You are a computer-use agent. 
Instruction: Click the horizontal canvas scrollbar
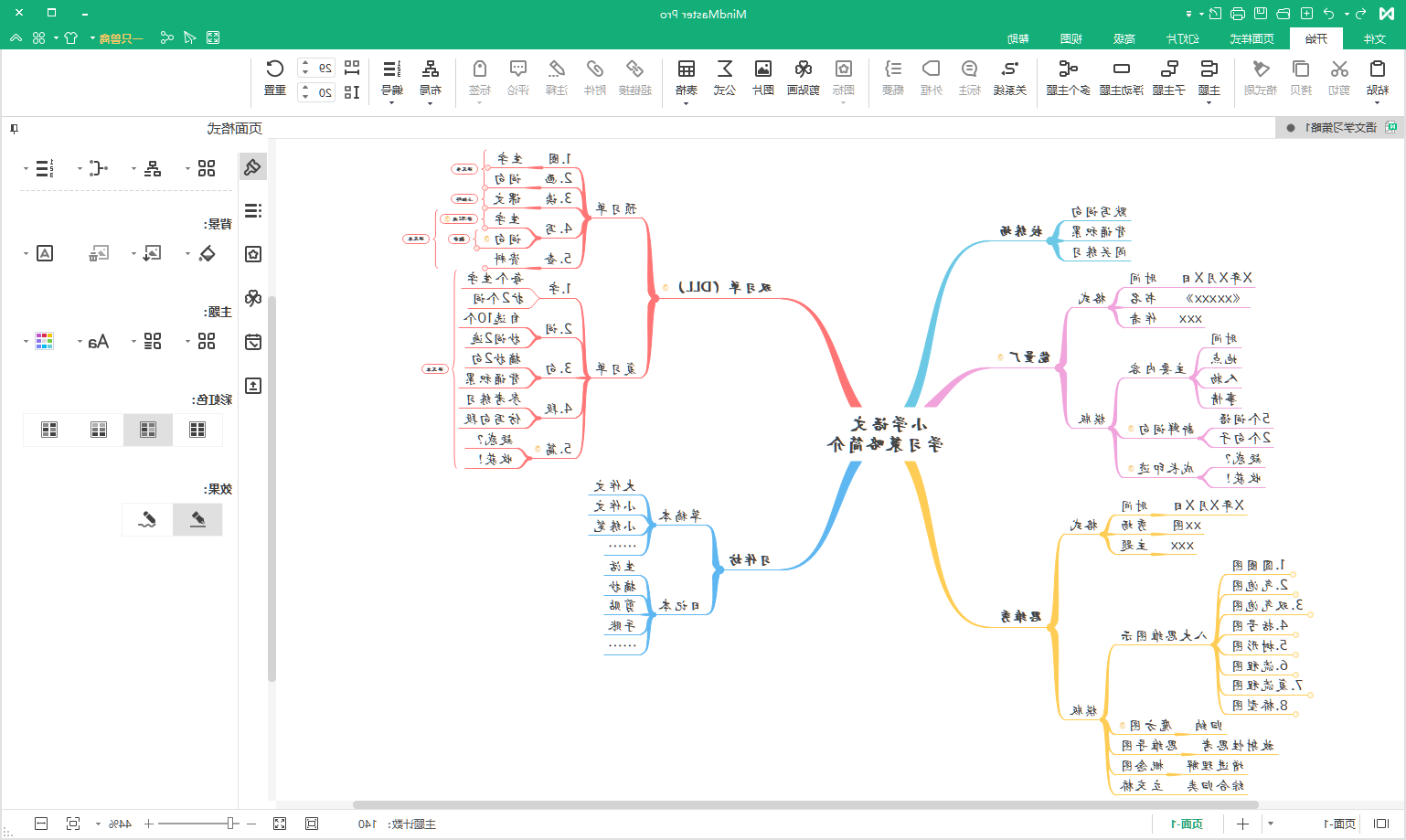tap(804, 805)
